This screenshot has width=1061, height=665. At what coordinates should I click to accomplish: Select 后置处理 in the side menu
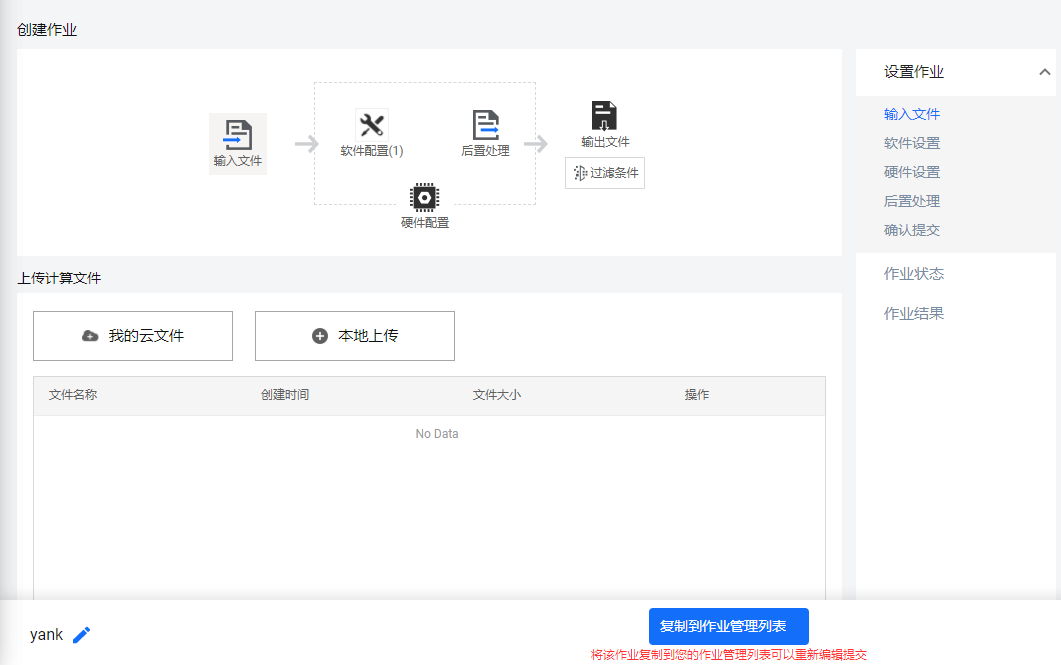(911, 202)
